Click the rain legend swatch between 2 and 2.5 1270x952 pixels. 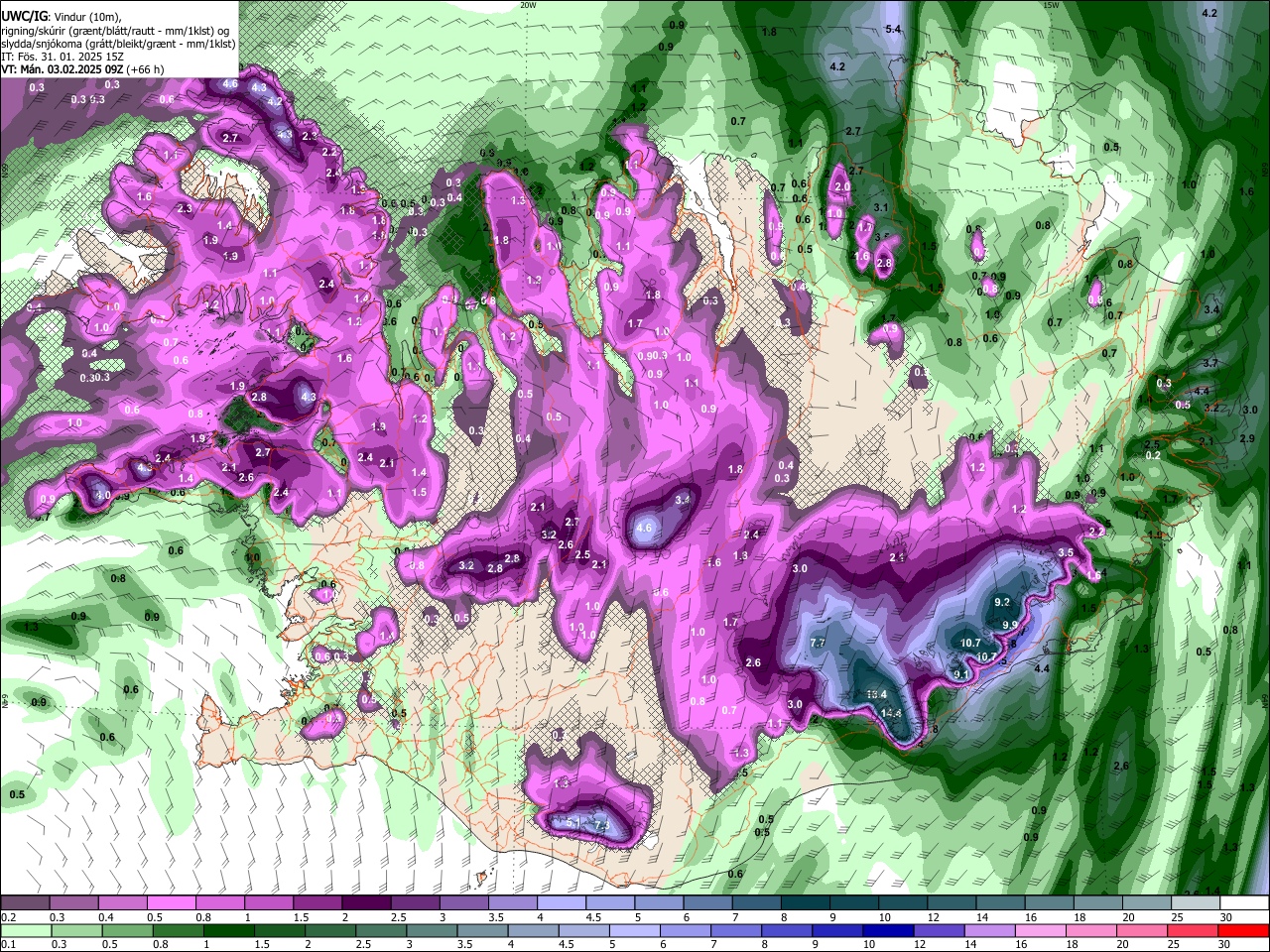[x=329, y=930]
